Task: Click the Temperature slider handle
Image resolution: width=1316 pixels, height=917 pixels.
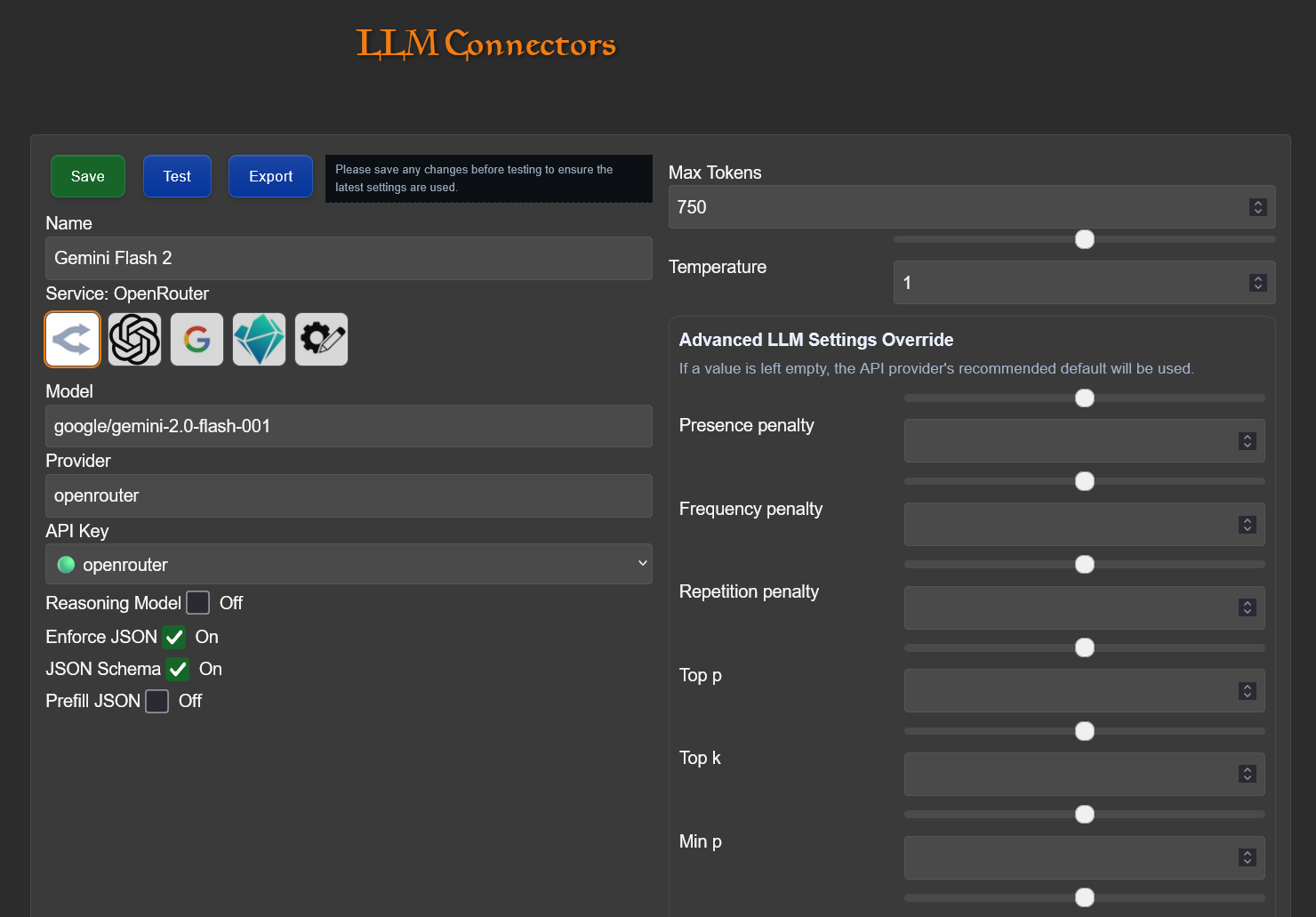Action: 1084,239
